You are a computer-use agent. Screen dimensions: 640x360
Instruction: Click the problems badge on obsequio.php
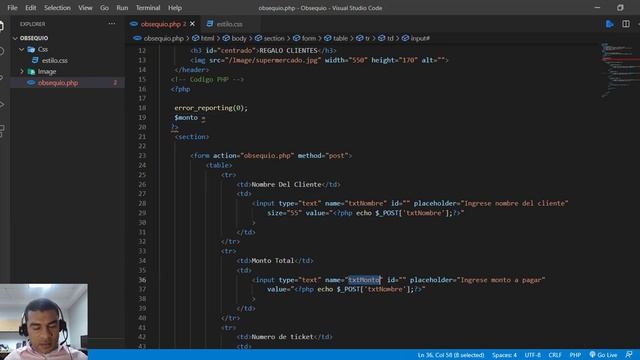click(x=115, y=83)
